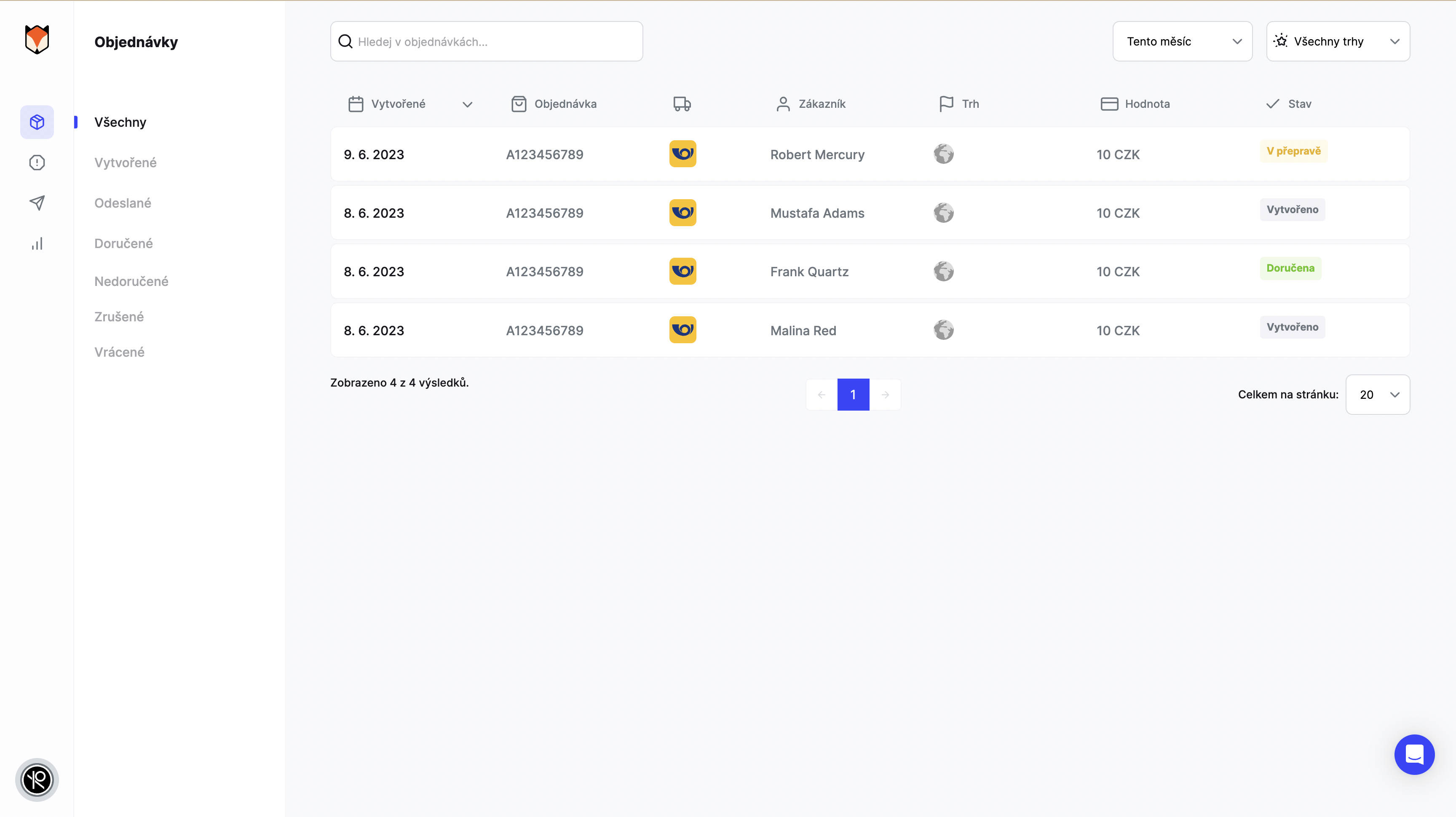Click the carrier logo for Robert Mercury
Image resolution: width=1456 pixels, height=817 pixels.
tap(683, 154)
